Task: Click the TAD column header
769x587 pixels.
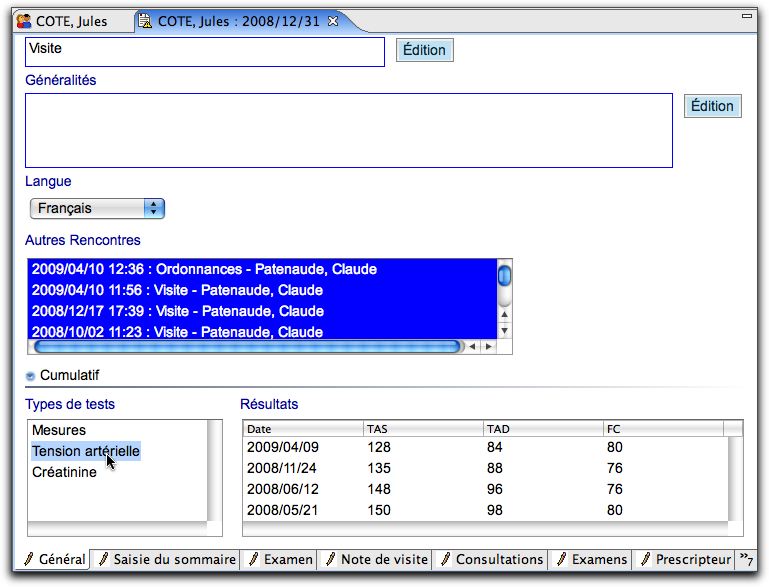Action: pyautogui.click(x=543, y=429)
